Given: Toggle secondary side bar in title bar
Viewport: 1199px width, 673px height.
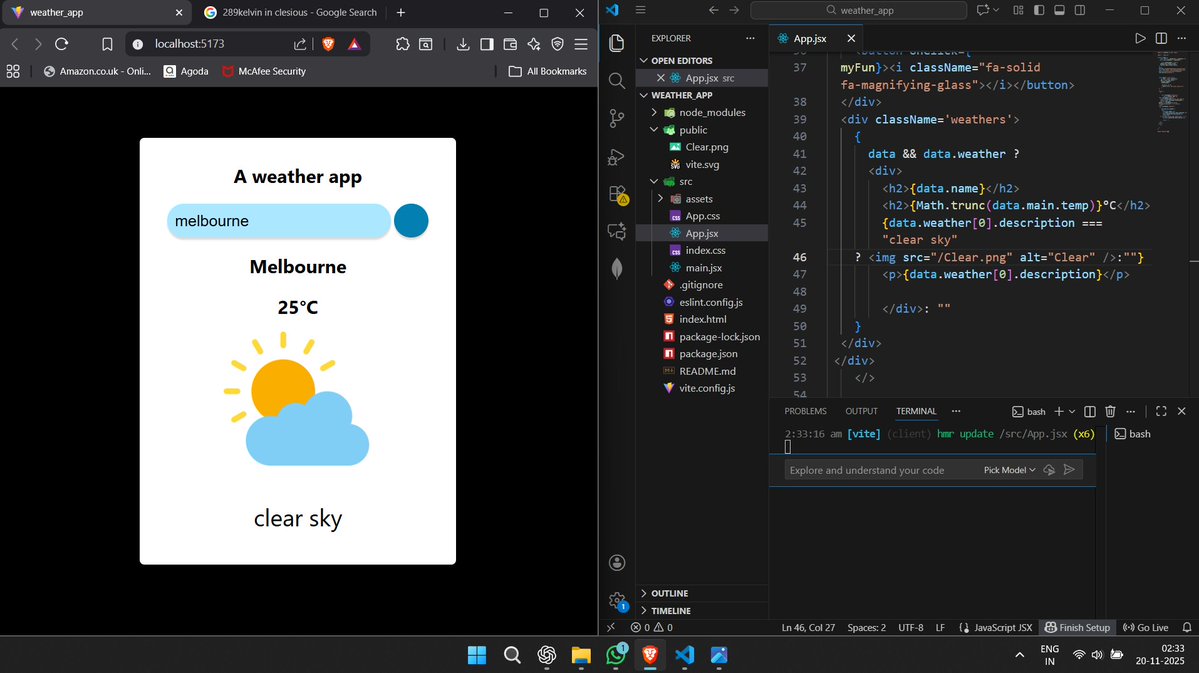Looking at the screenshot, I should point(1080,10).
